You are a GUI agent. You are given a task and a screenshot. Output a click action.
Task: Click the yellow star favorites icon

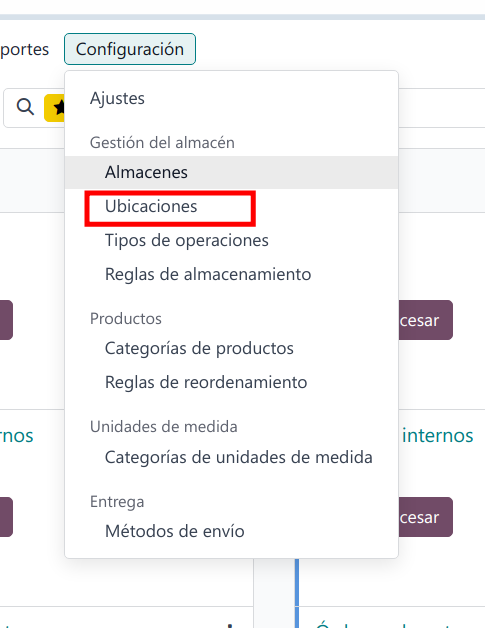55,108
